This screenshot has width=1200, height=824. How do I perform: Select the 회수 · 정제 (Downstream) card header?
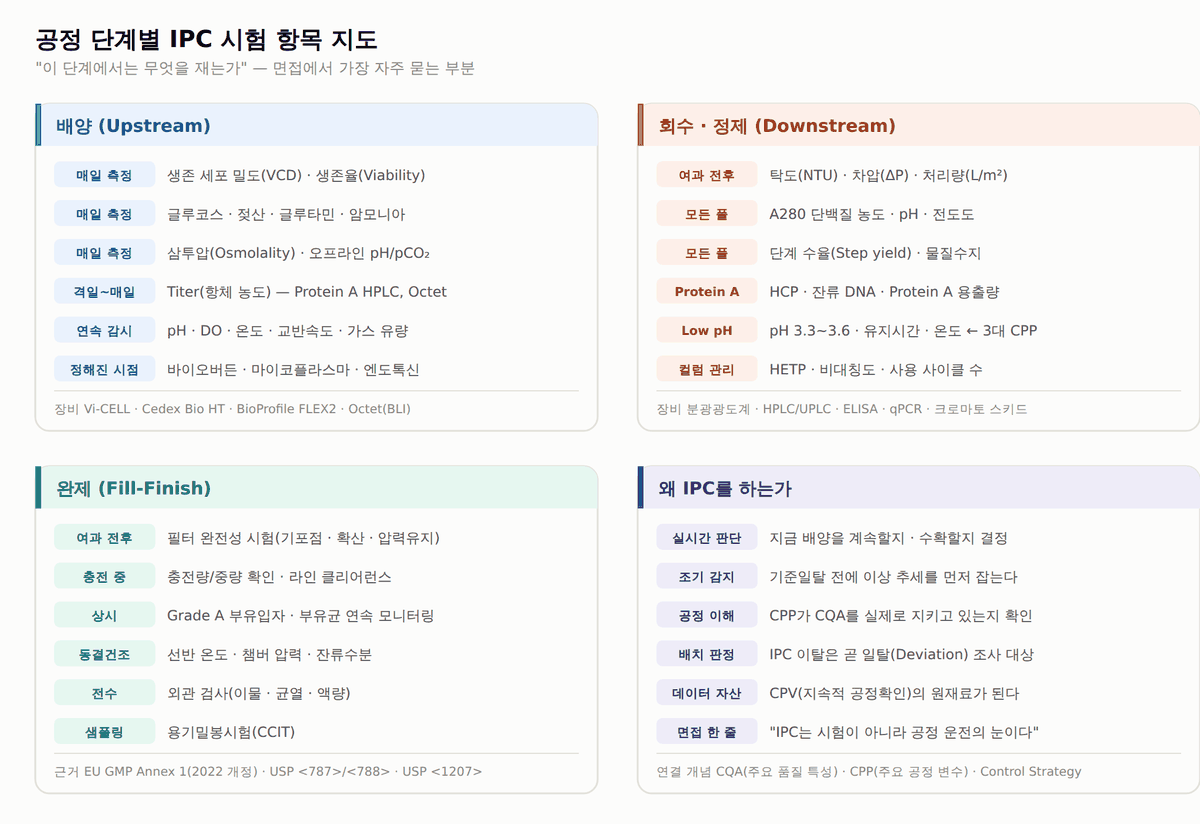click(919, 126)
